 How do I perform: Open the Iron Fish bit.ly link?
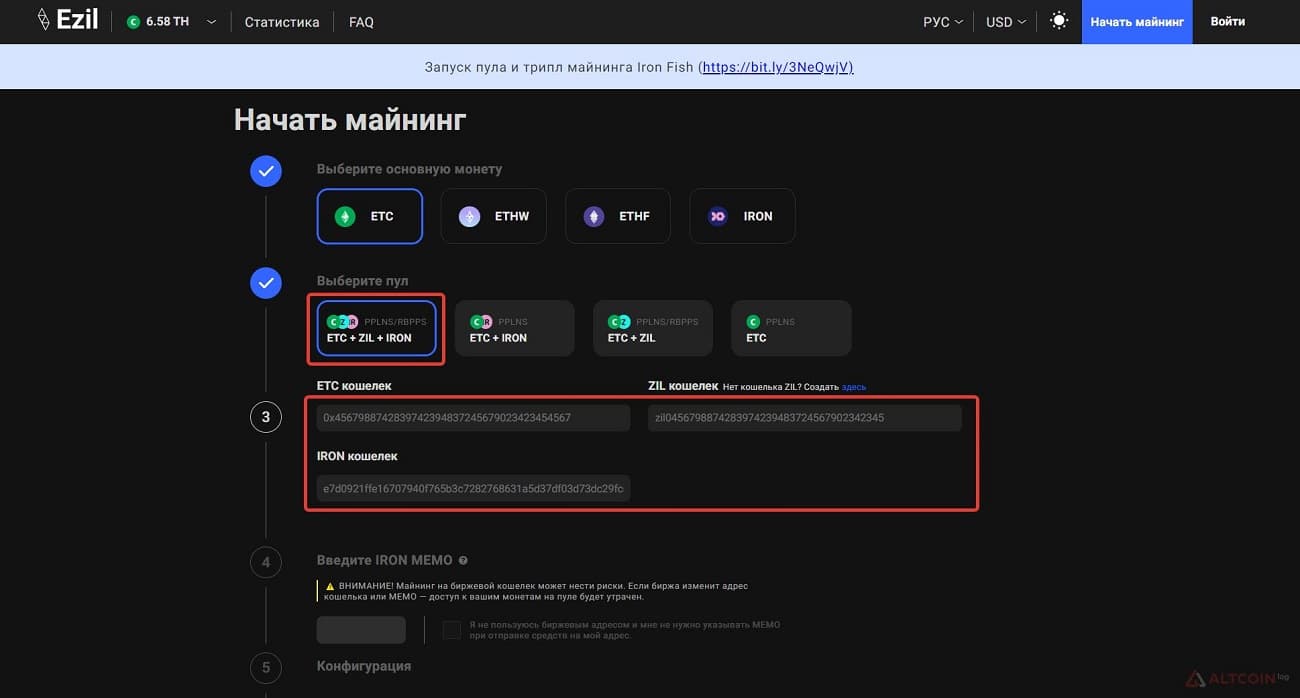tap(777, 67)
